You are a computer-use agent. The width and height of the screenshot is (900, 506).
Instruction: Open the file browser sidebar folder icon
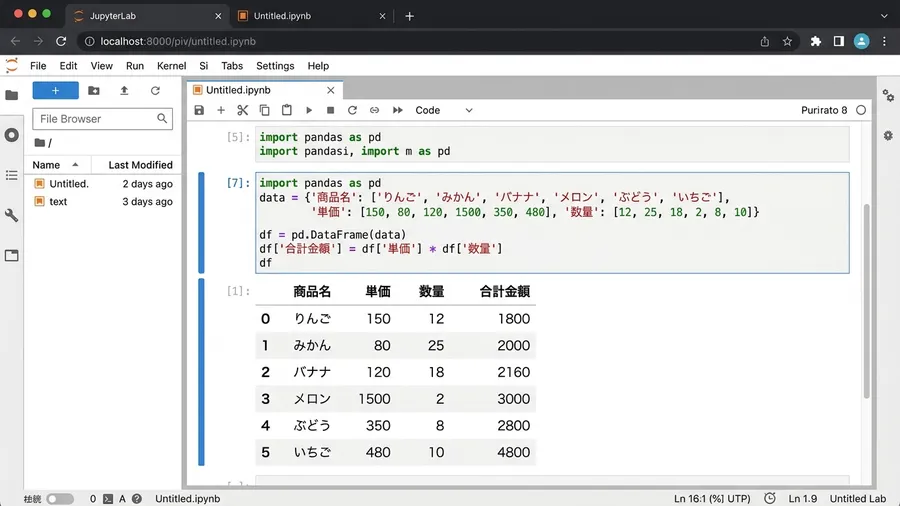pos(11,95)
